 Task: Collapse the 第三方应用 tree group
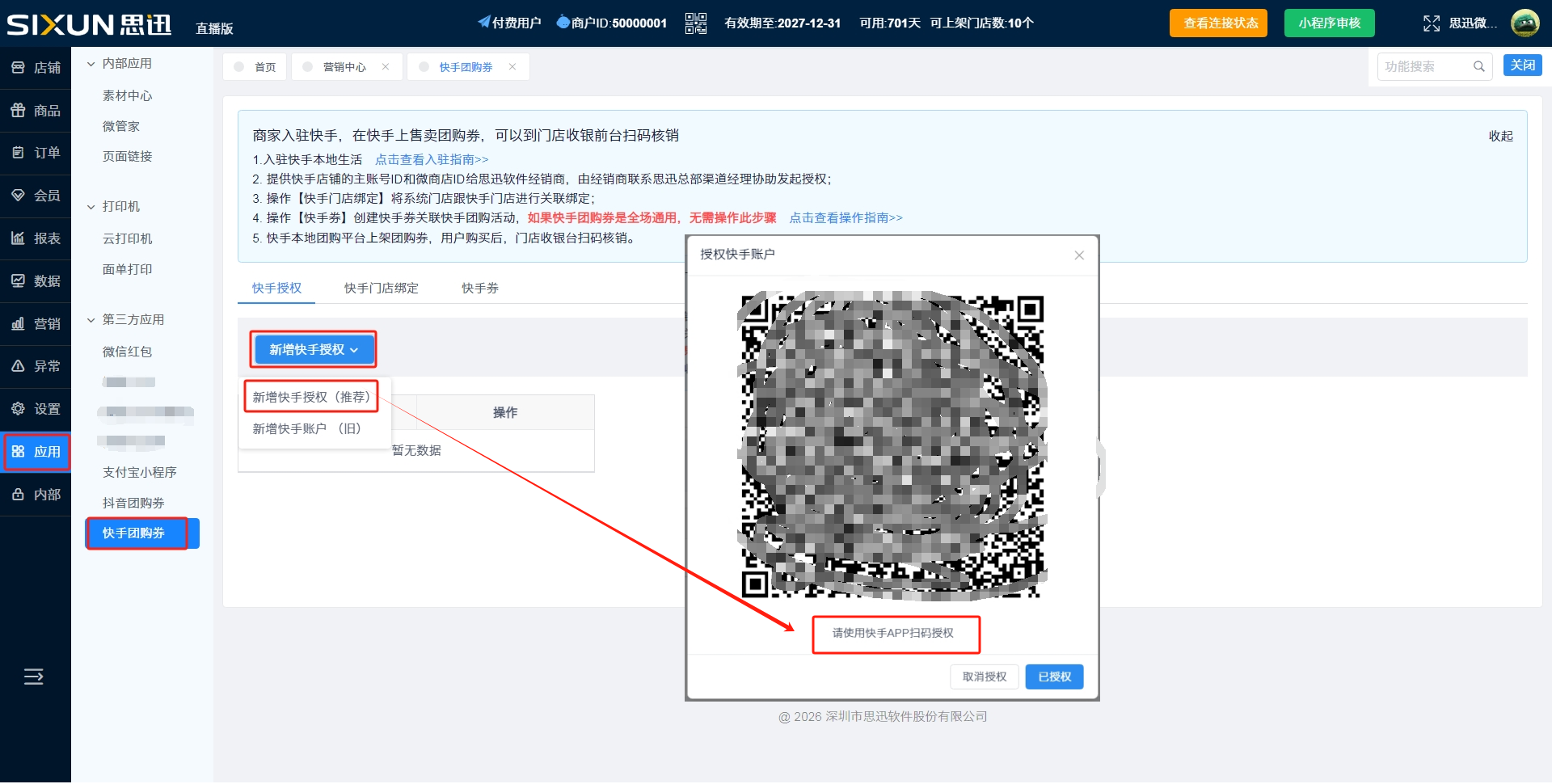click(x=91, y=320)
